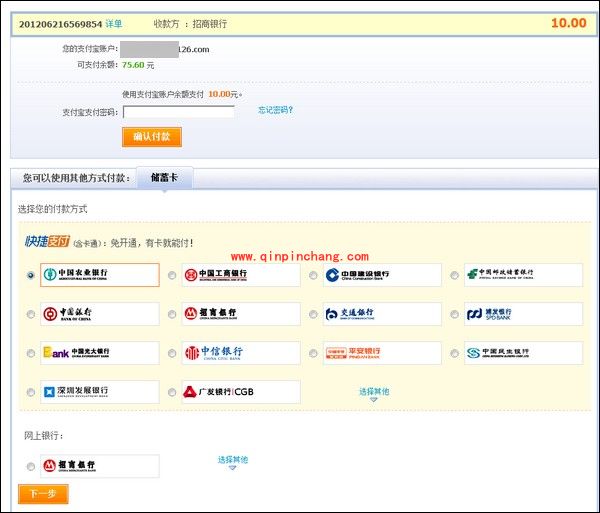This screenshot has width=600, height=513.
Task: Select the 浦发银行 radio button
Action: pos(454,314)
